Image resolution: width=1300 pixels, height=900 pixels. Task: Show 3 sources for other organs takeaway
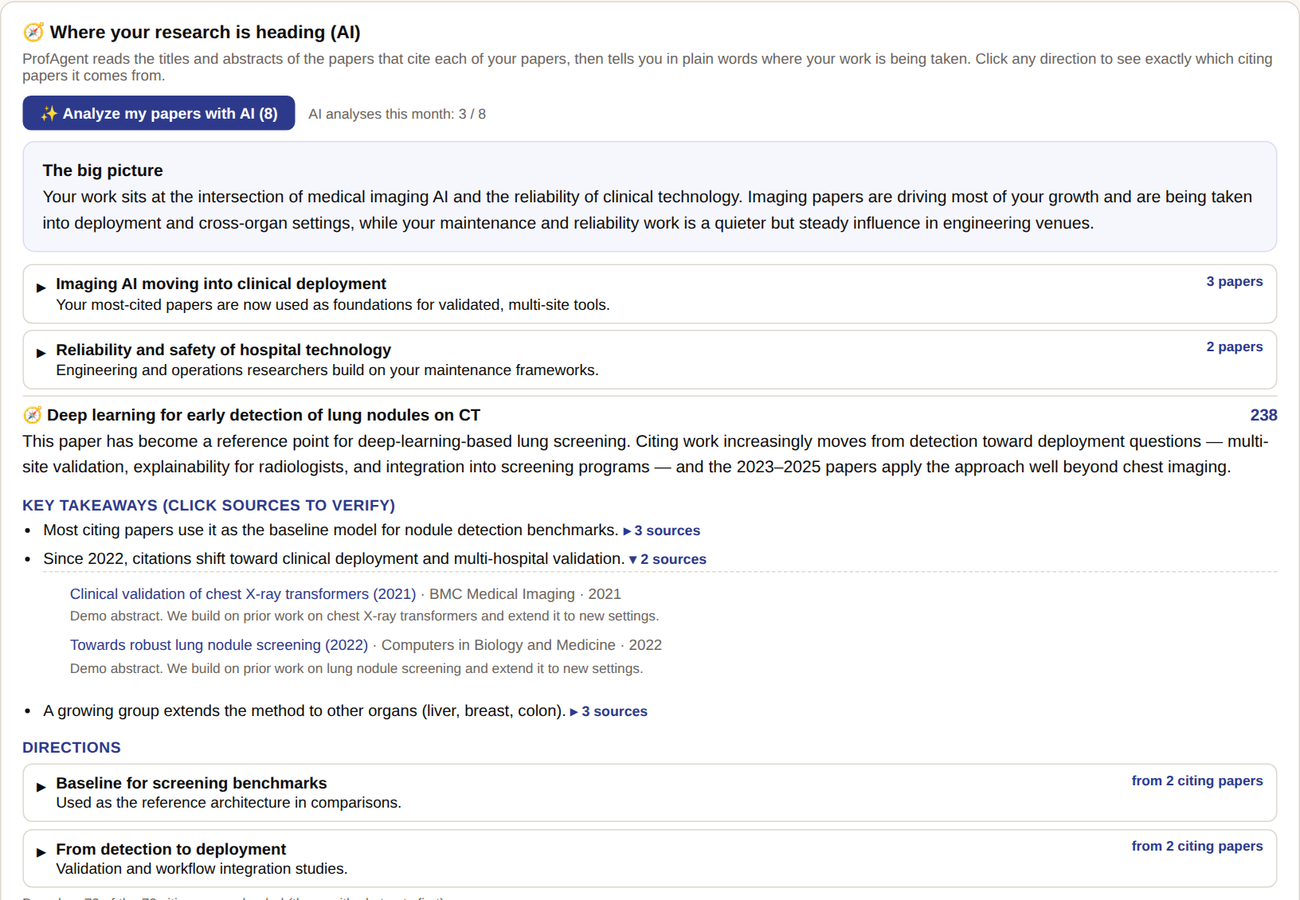[x=609, y=712]
